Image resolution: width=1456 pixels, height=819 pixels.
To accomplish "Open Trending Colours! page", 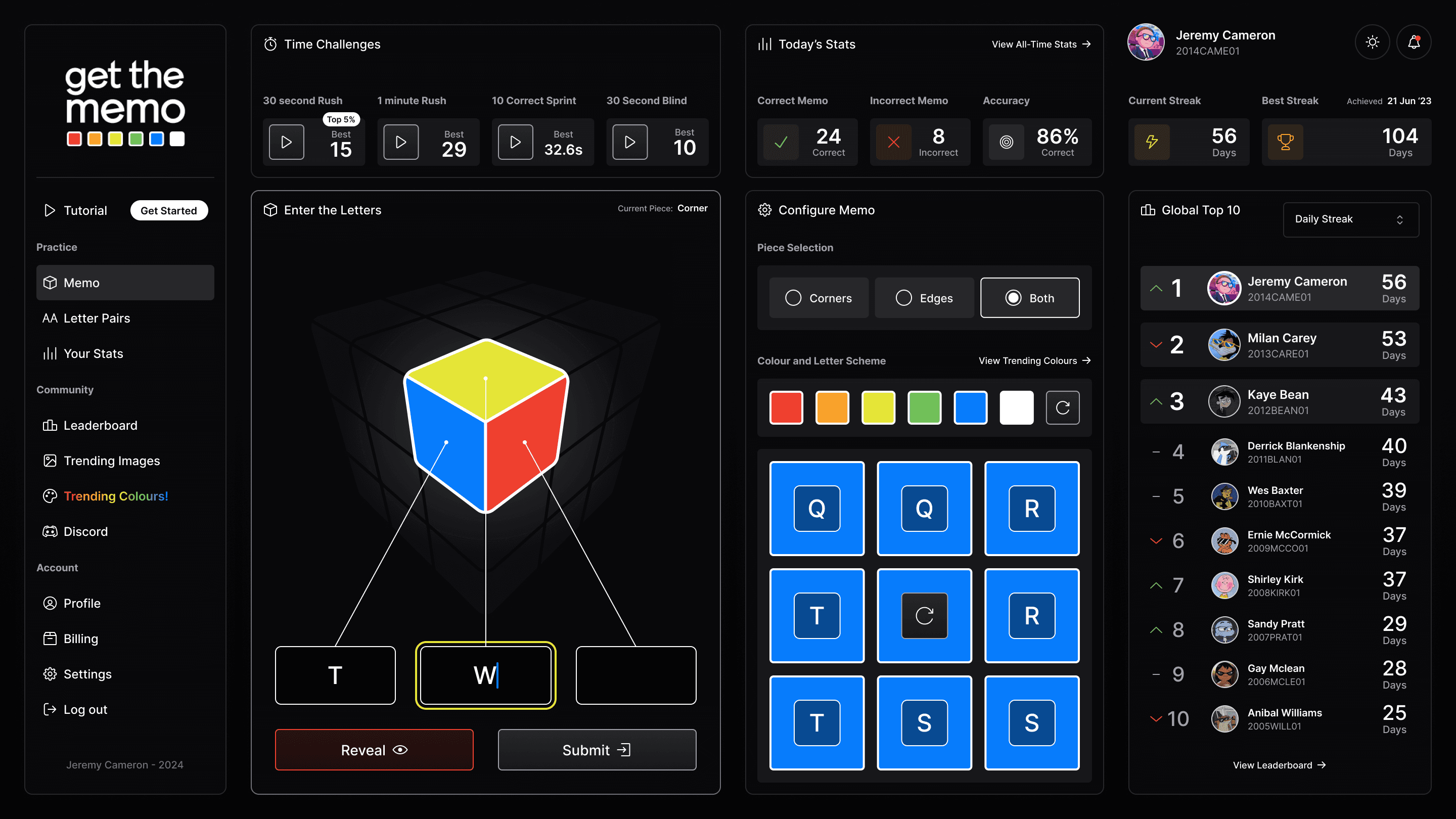I will [125, 496].
